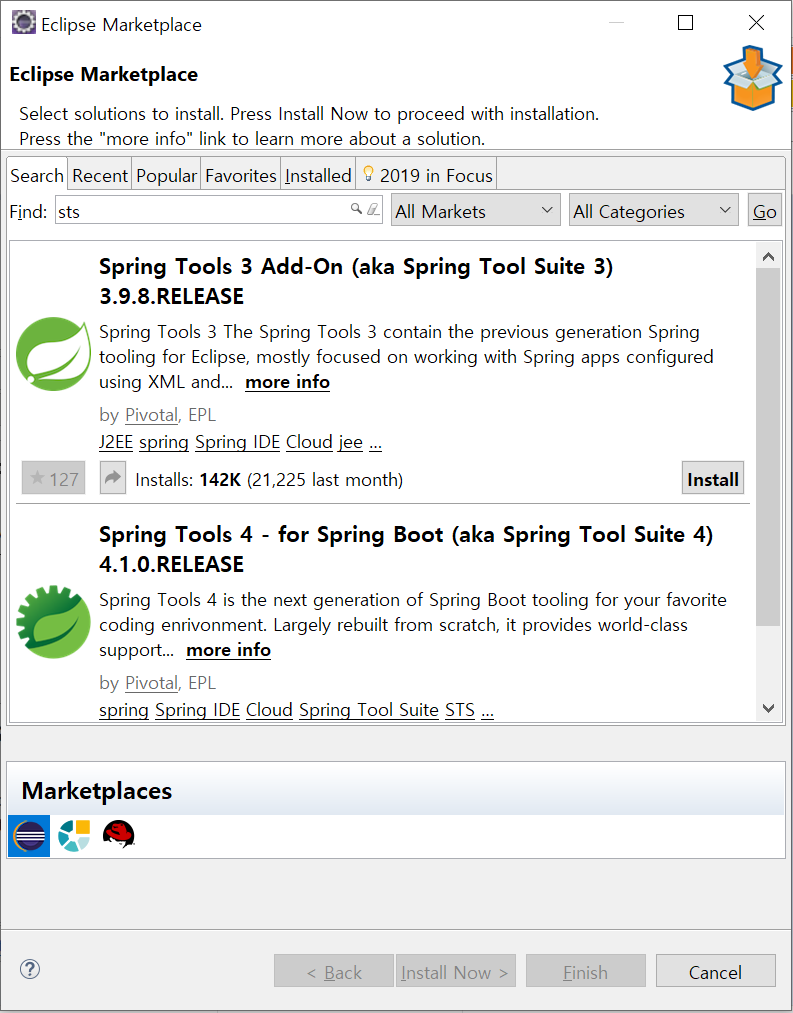
Task: Click the Spring Tools 3 Add-On title
Action: (356, 281)
